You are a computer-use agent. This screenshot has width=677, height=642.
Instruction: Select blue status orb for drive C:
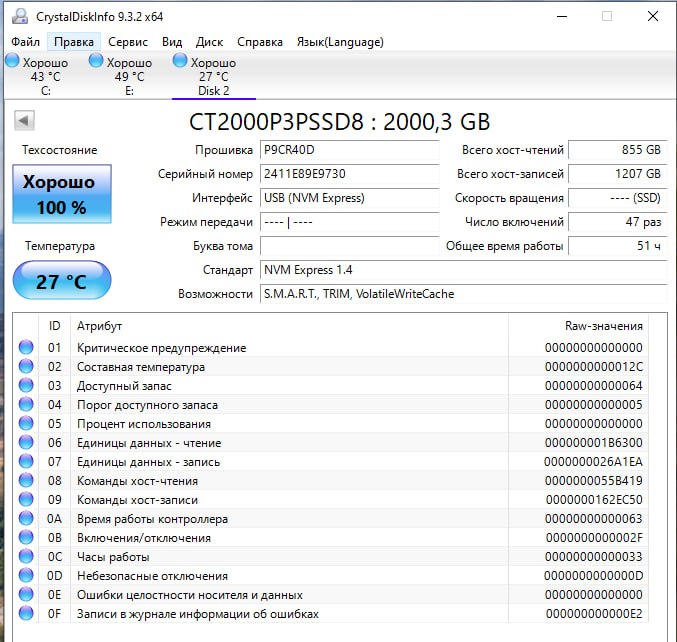click(12, 60)
